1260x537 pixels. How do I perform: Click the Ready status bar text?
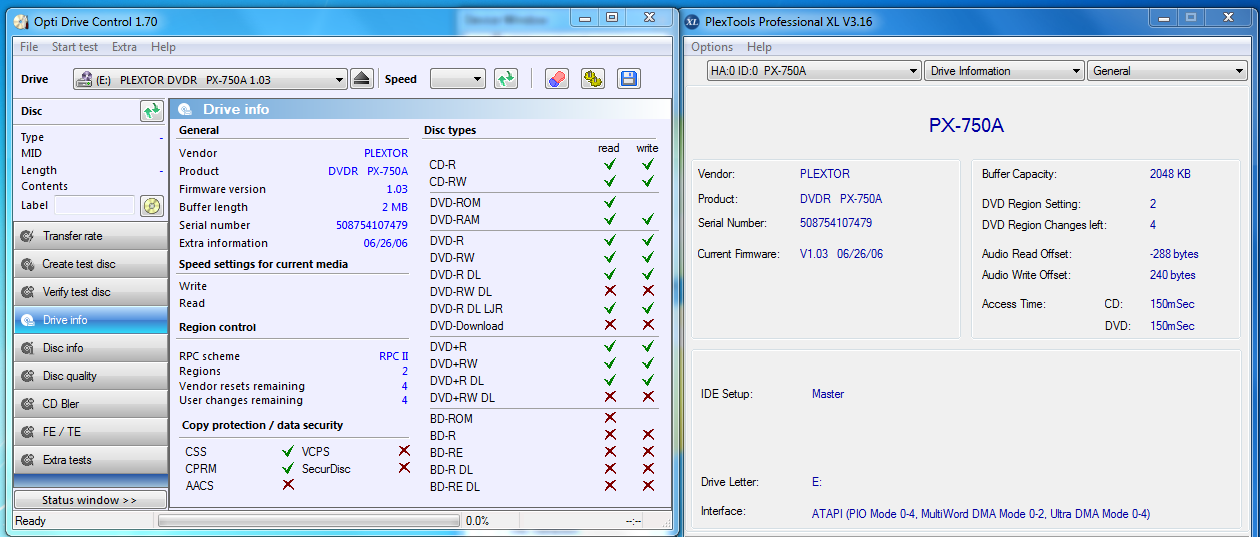(x=31, y=521)
